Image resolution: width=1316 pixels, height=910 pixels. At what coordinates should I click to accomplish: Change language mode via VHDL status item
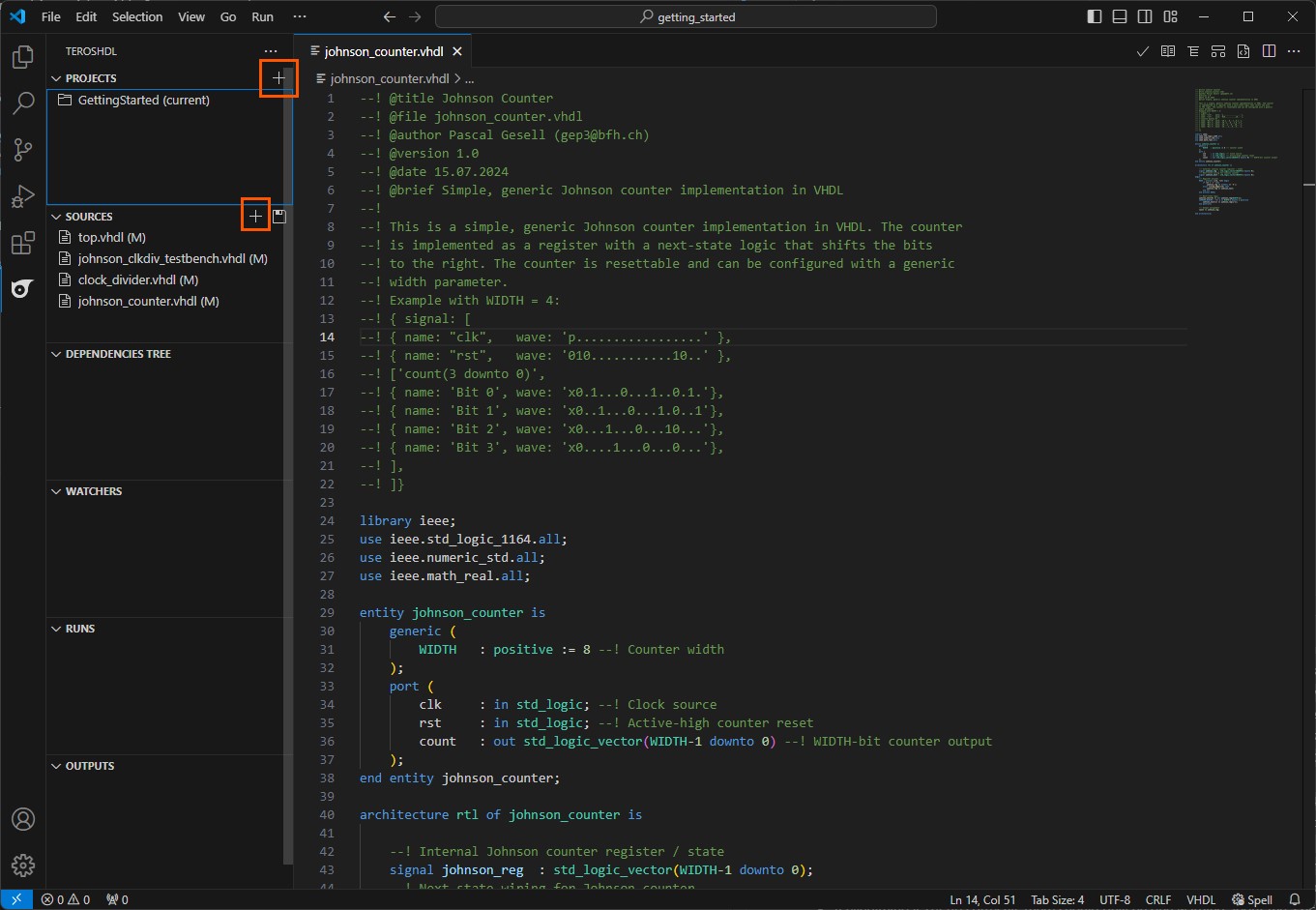1201,899
